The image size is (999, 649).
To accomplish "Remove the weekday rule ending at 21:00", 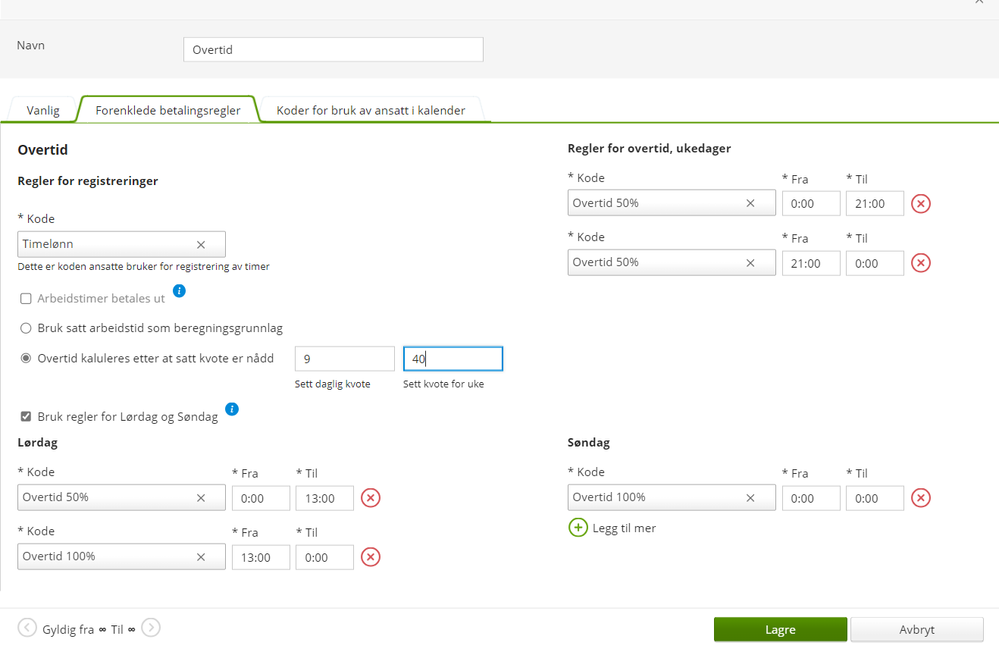I will click(x=921, y=204).
